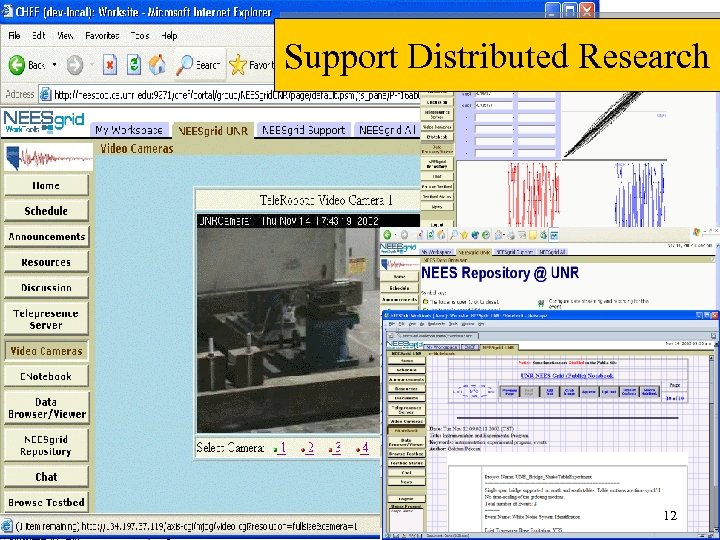Viewport: 720px width, 540px height.
Task: Open ENotebook from the main sidebar
Action: coord(46,376)
